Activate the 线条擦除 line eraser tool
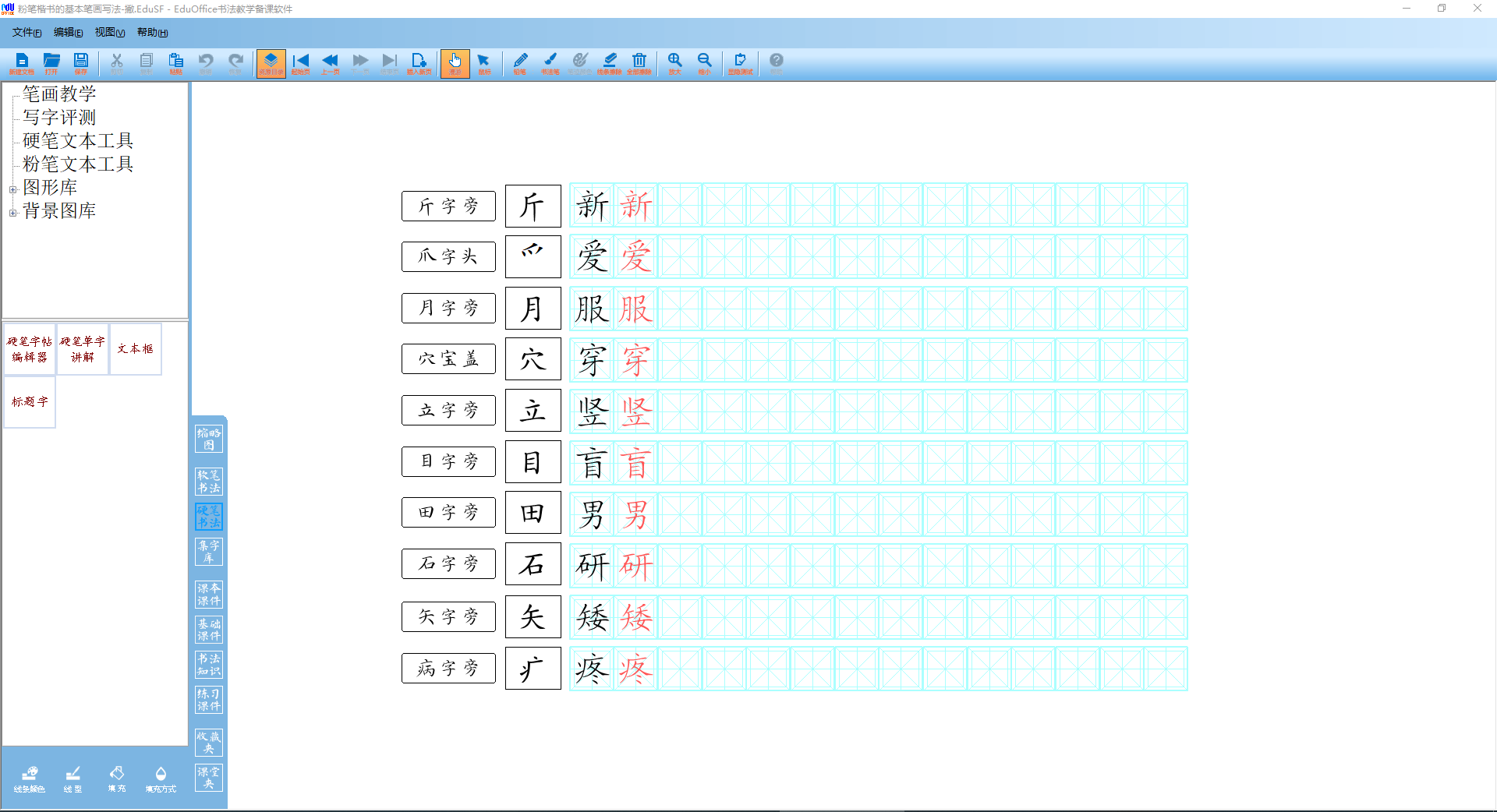 pyautogui.click(x=610, y=62)
